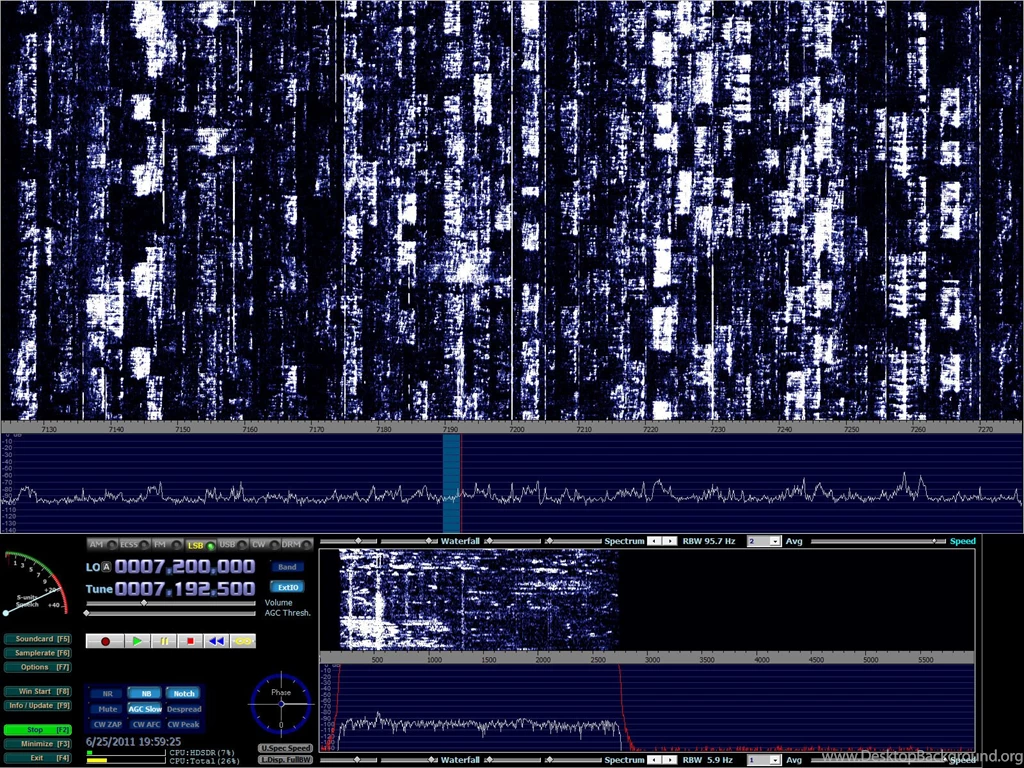This screenshot has width=1024, height=768.
Task: Toggle the Notch filter
Action: tap(183, 693)
